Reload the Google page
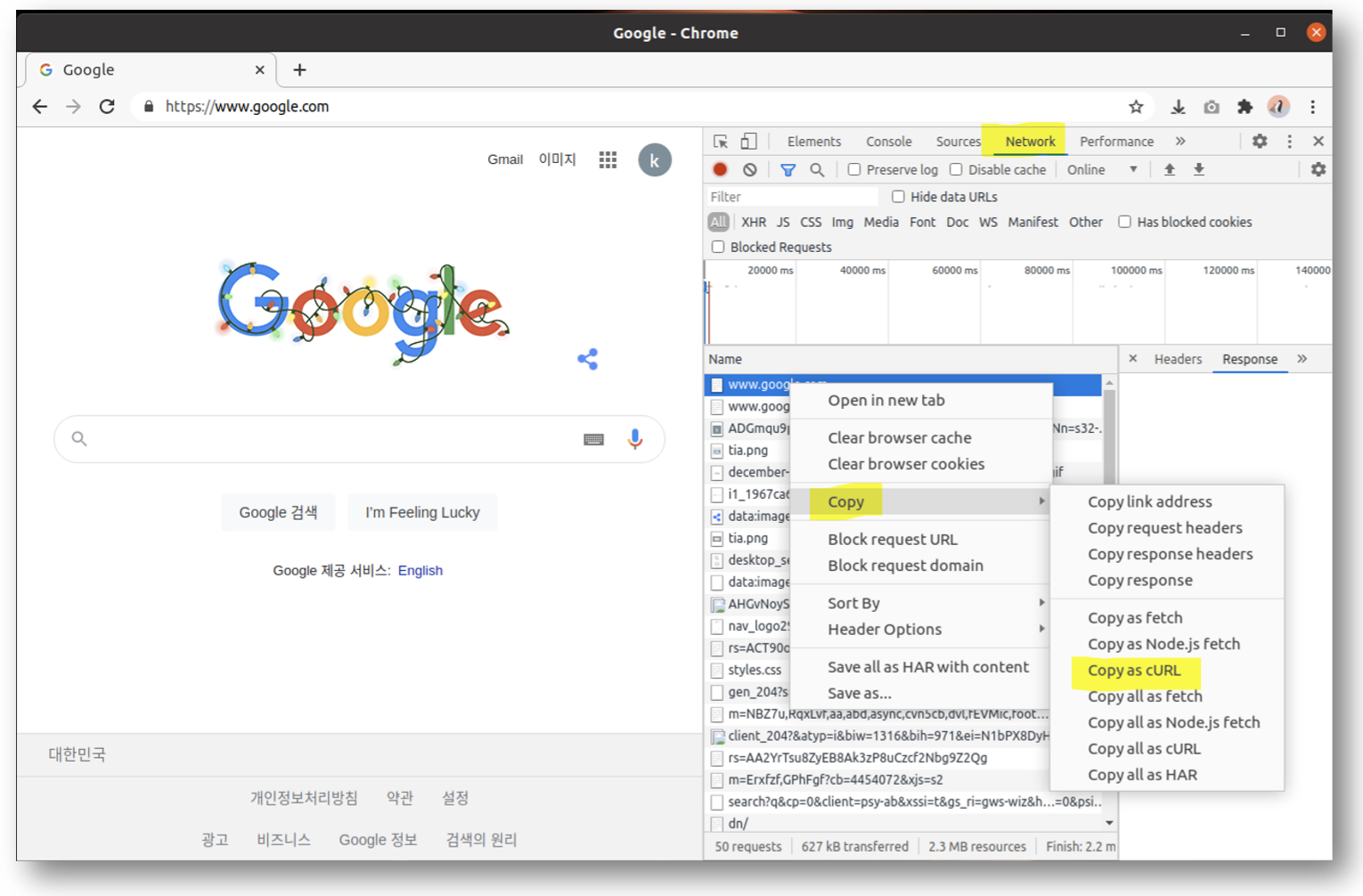The width and height of the screenshot is (1363, 896). tap(107, 107)
